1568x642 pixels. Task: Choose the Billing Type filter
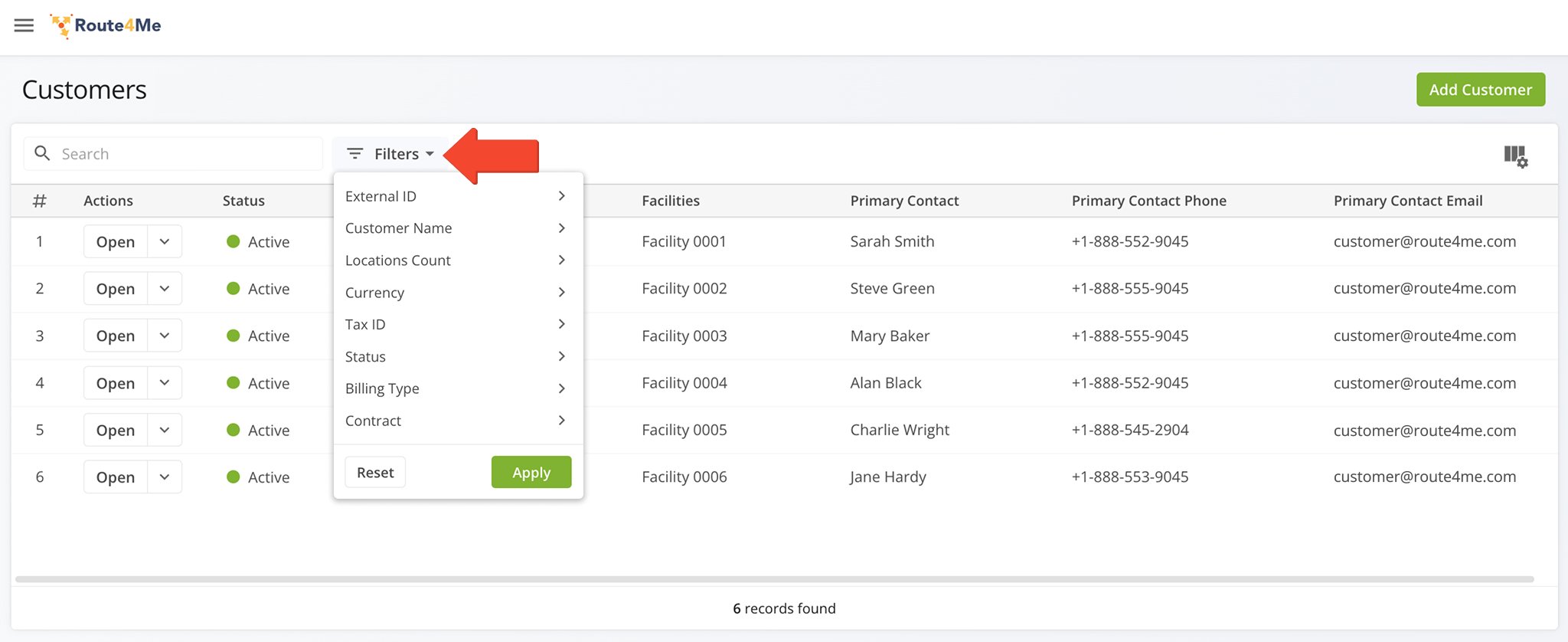click(x=382, y=388)
